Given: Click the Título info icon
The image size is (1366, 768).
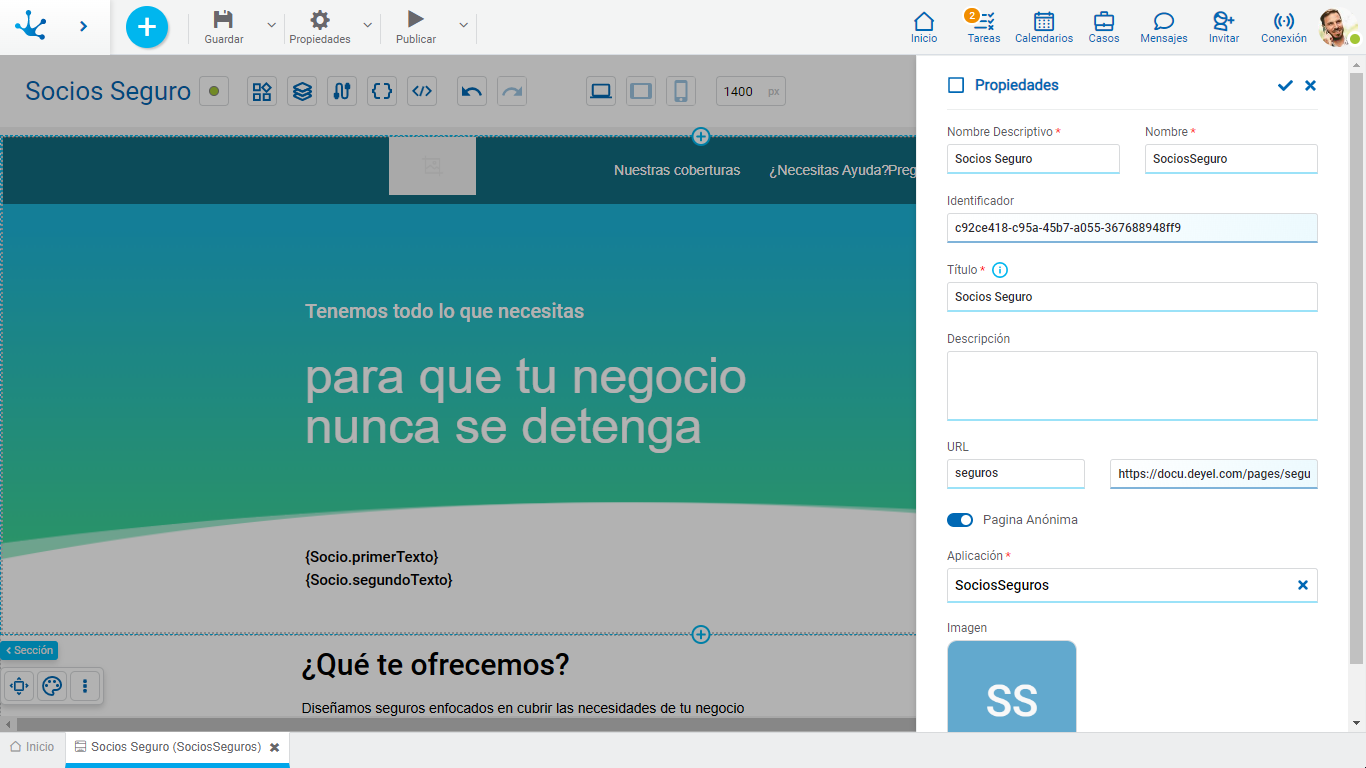Looking at the screenshot, I should coord(1000,270).
